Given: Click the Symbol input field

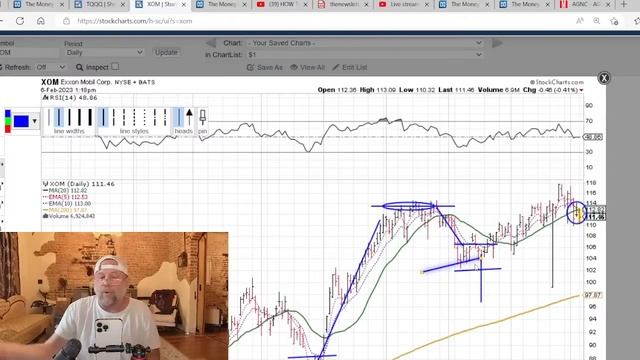Looking at the screenshot, I should tap(29, 53).
